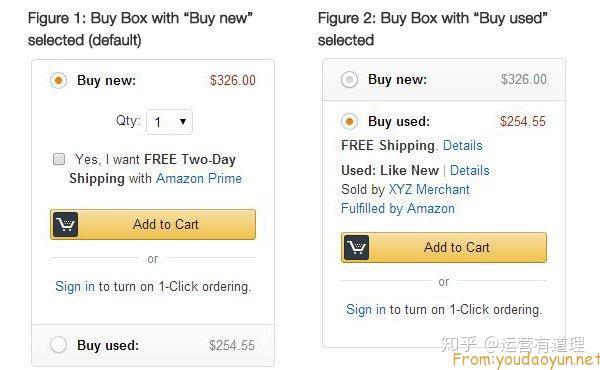Click Sign in link in Figure 2
The image size is (600, 370).
click(x=366, y=310)
